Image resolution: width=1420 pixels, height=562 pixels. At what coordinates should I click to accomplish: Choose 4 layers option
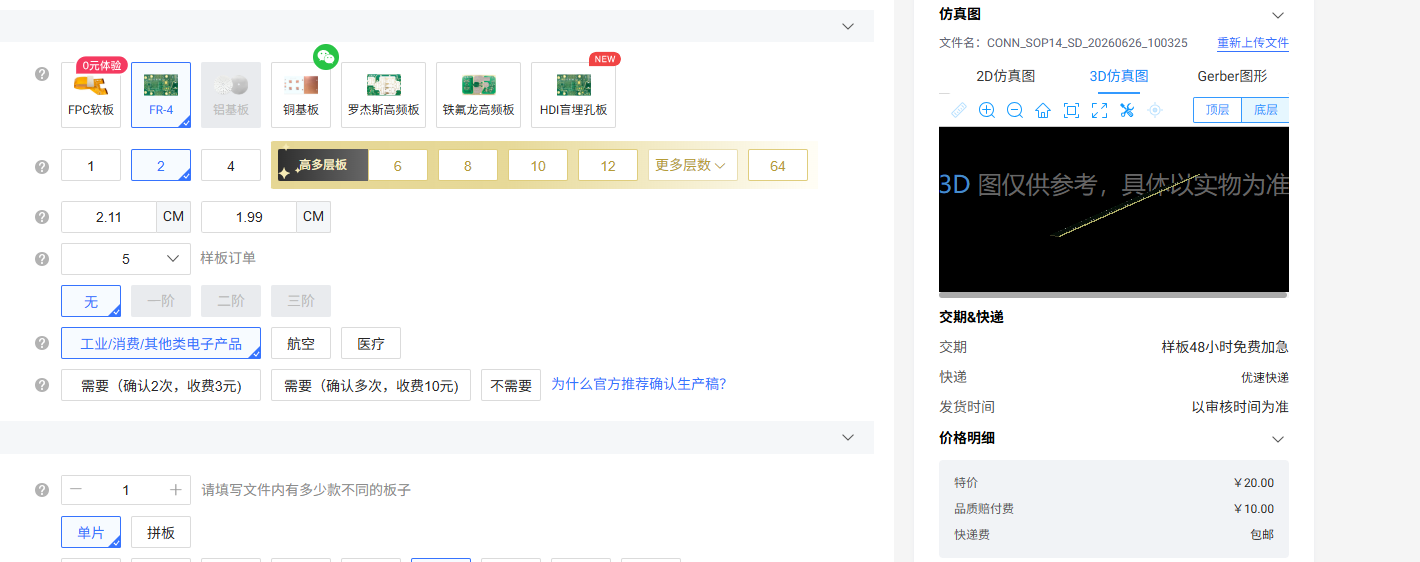(x=231, y=165)
